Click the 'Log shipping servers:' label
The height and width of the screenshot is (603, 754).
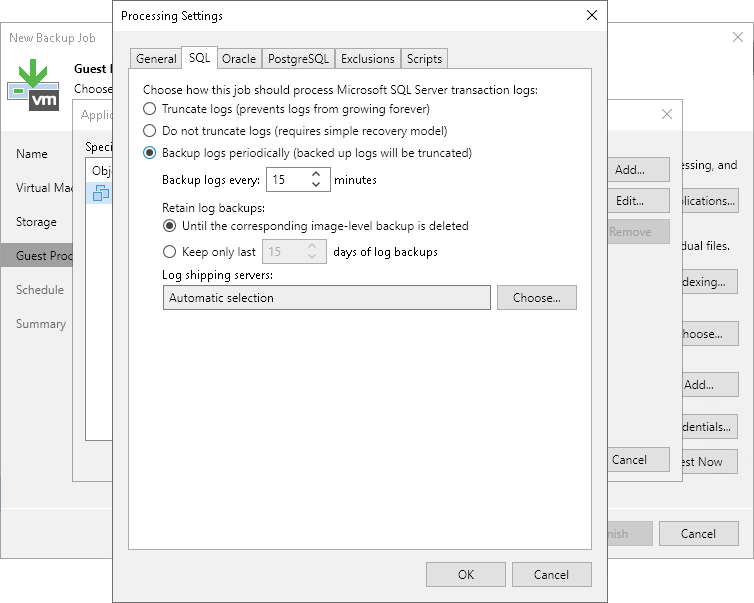217,275
